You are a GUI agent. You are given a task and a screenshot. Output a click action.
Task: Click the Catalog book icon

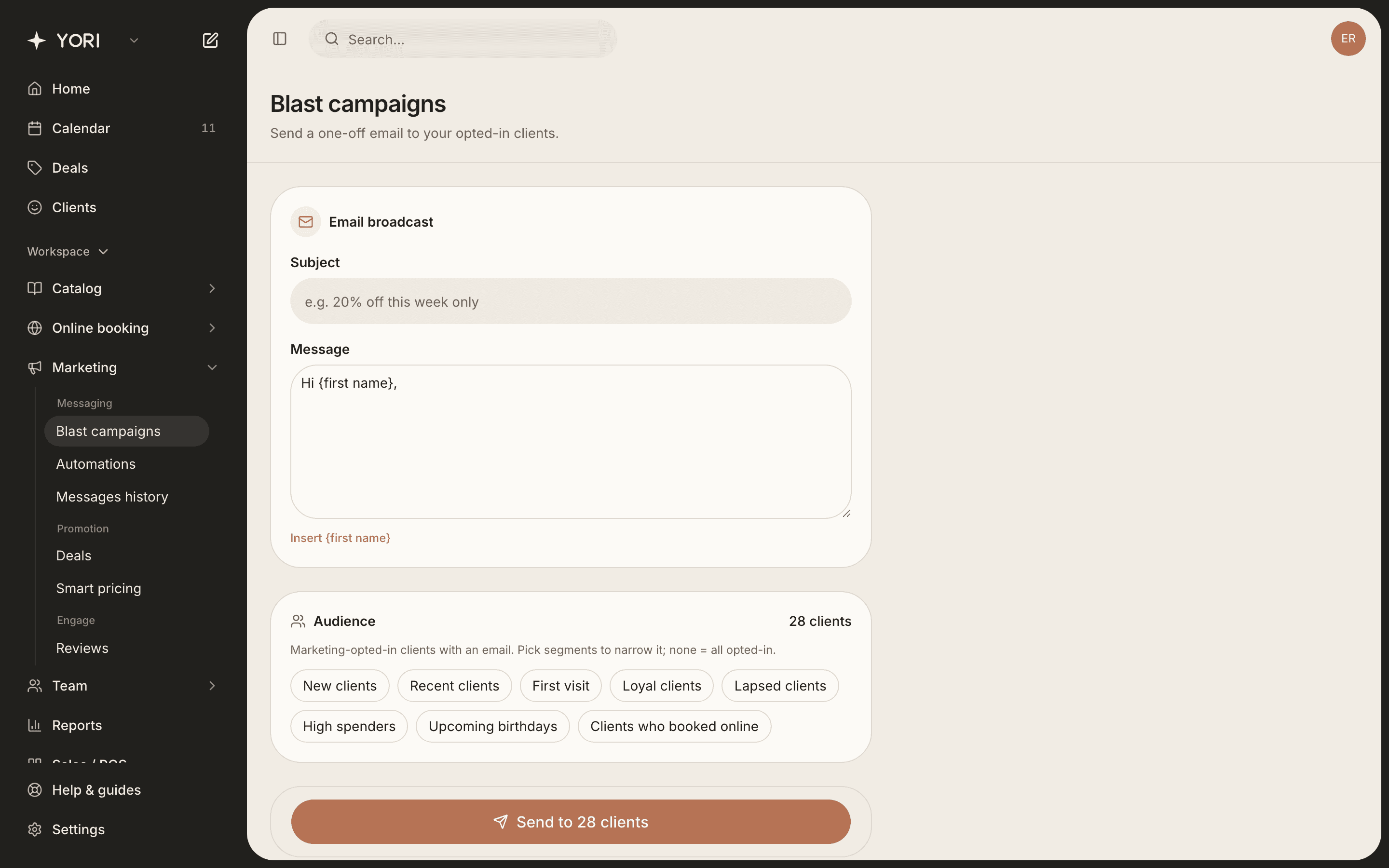click(x=35, y=288)
